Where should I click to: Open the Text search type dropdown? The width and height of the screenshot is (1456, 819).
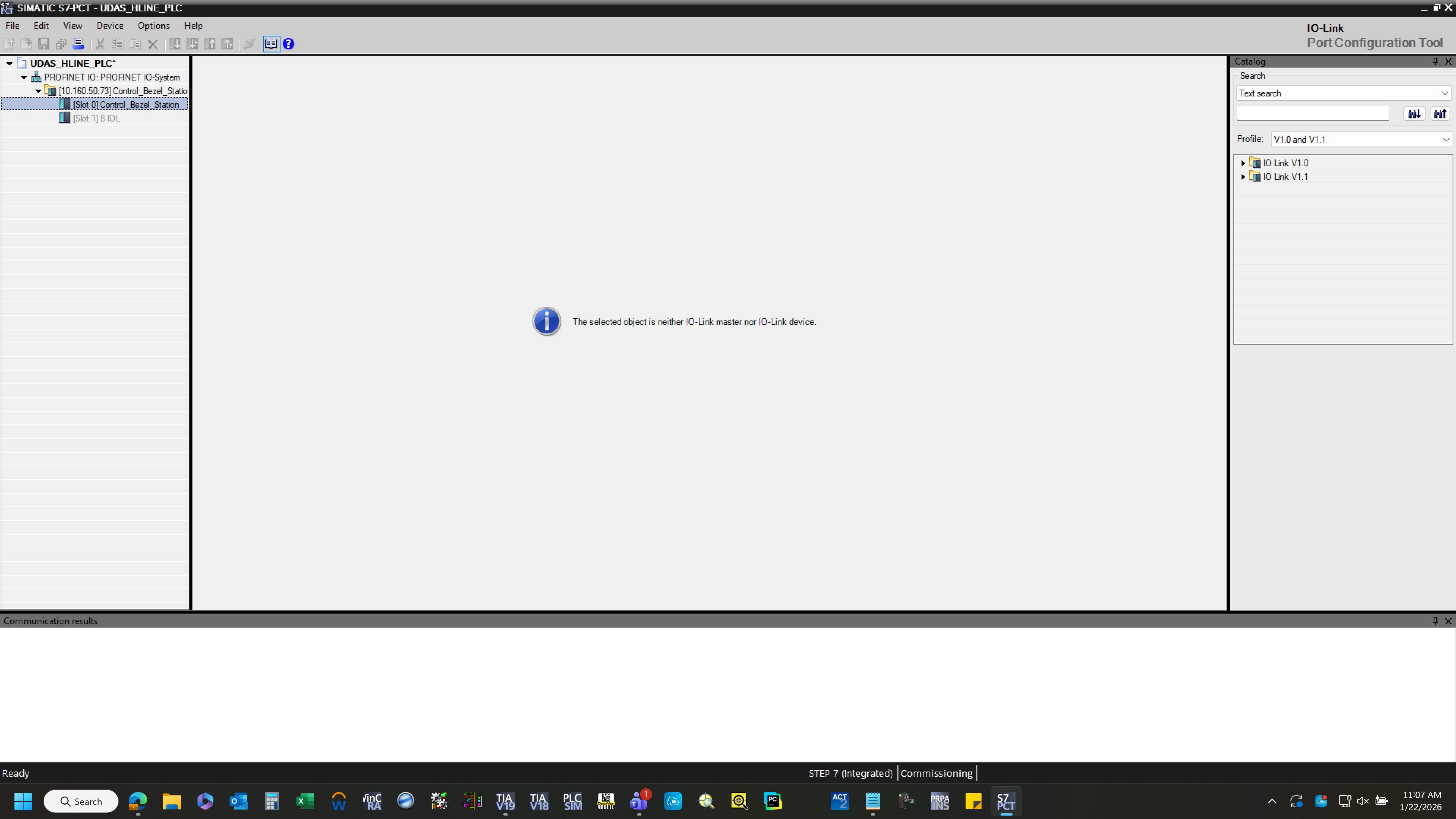coord(1343,93)
